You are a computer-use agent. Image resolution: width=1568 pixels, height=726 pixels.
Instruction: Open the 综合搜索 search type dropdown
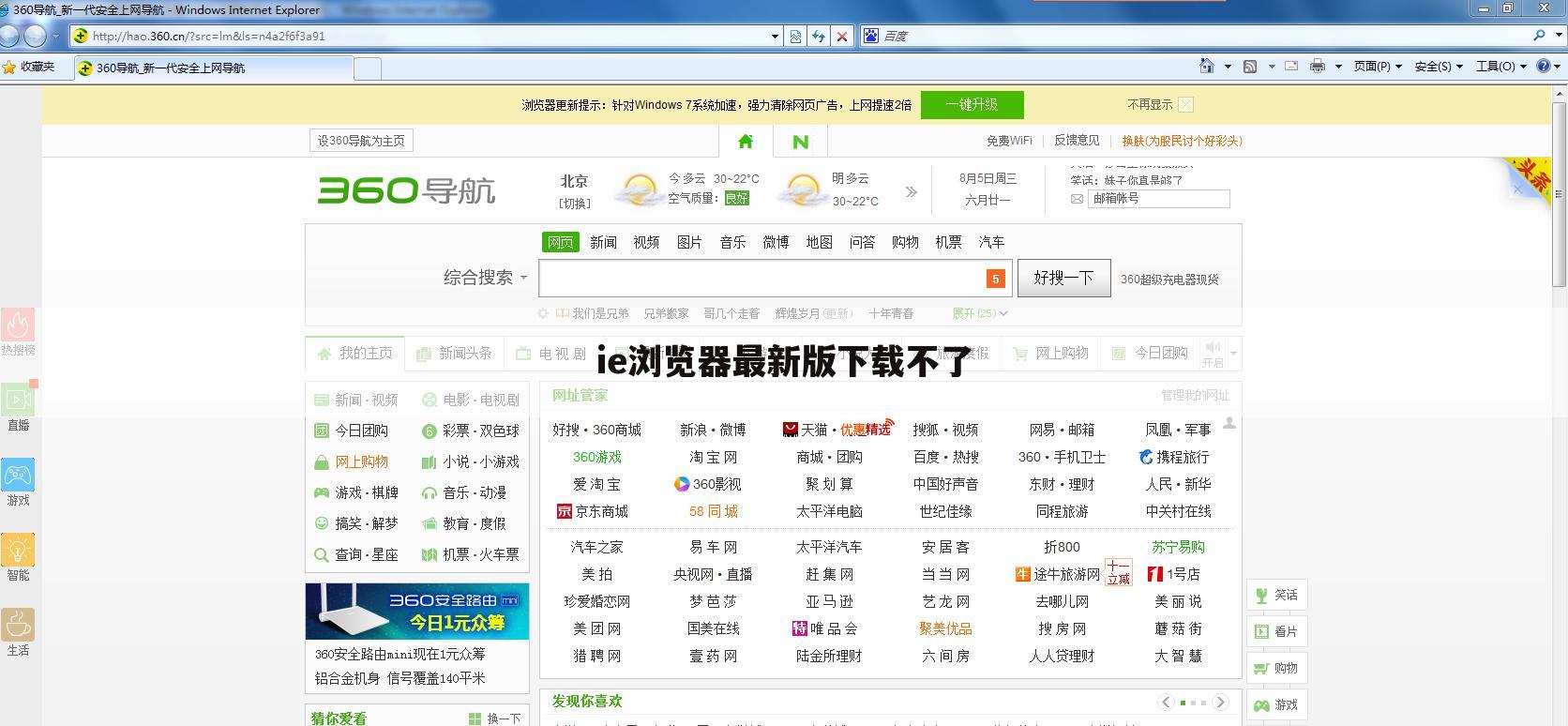(485, 278)
